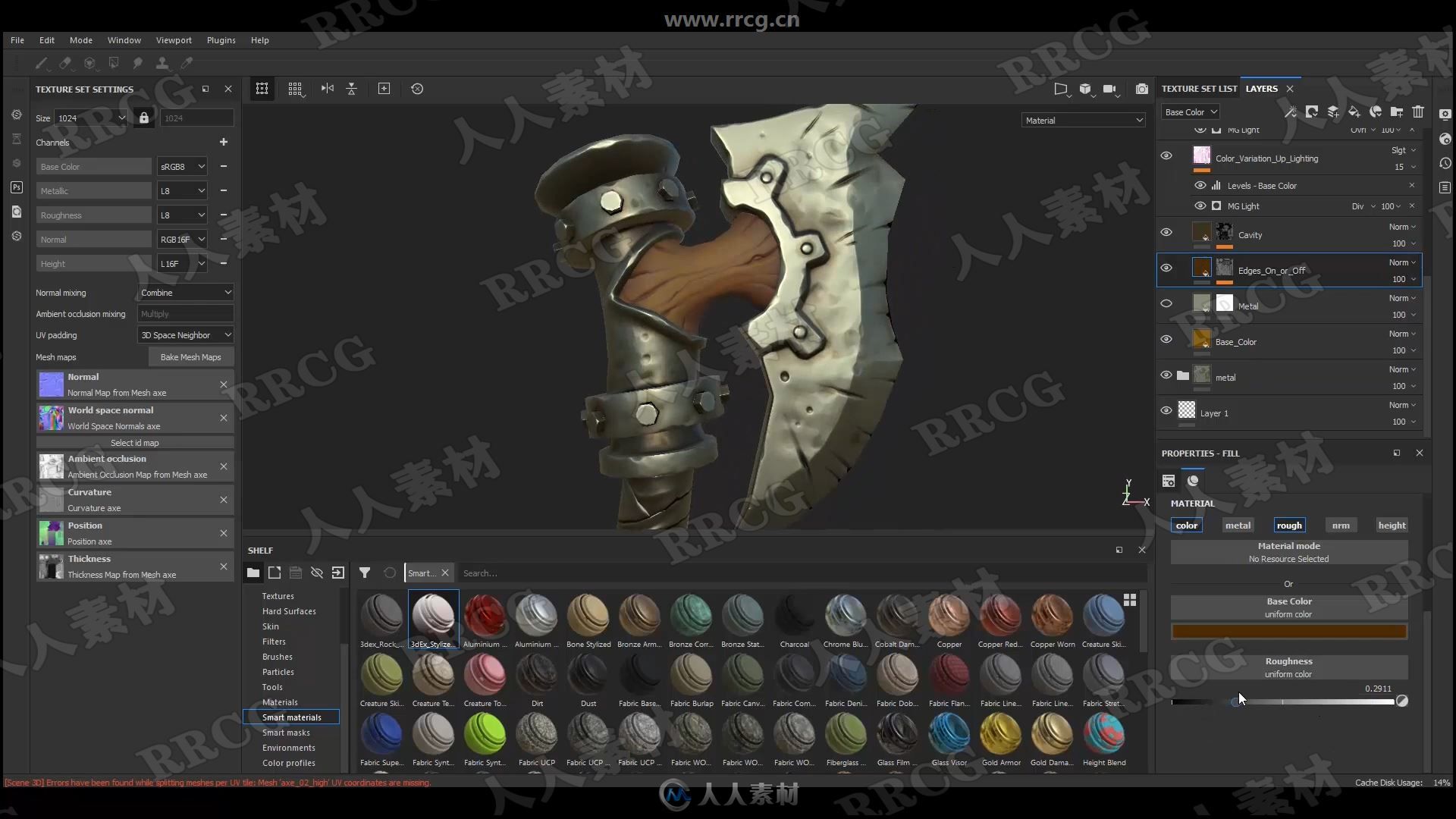Click the height material property tab
The image size is (1456, 819).
(x=1391, y=525)
